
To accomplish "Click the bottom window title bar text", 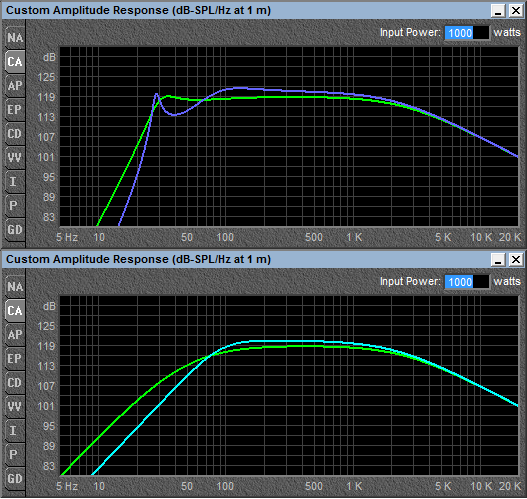I will (x=138, y=259).
